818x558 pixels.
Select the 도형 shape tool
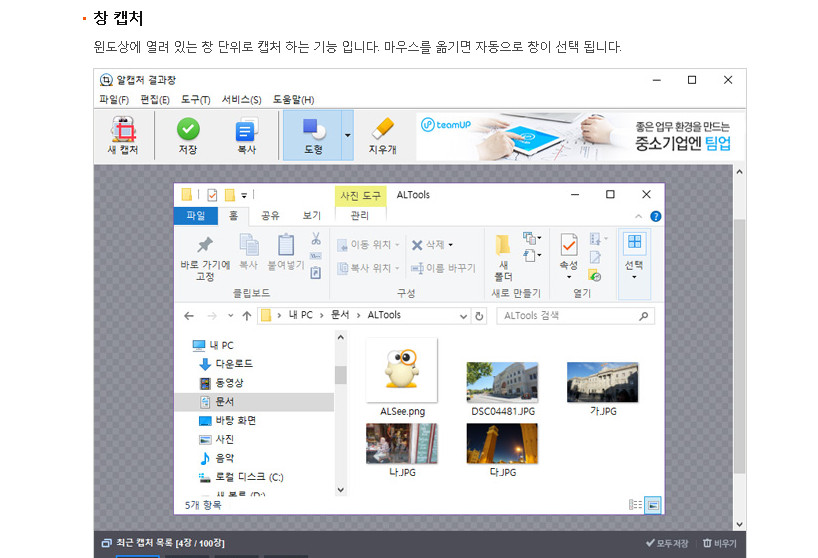[313, 135]
